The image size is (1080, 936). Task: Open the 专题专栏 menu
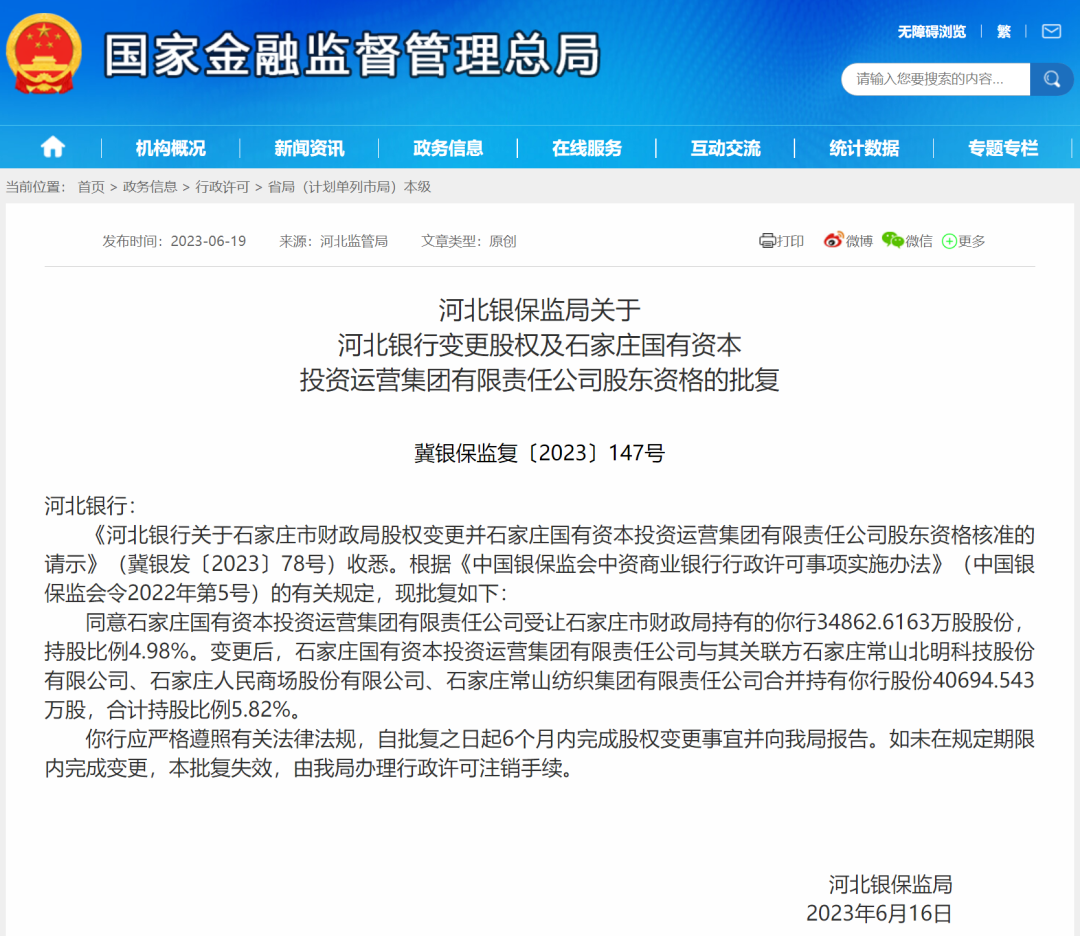click(1002, 147)
